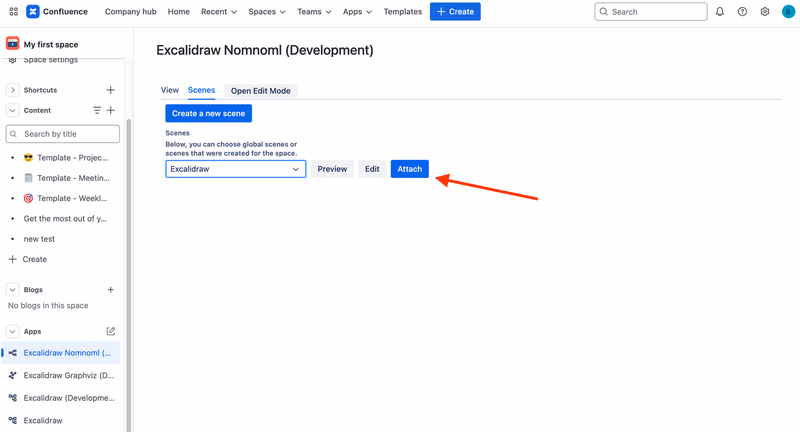Screen dimensions: 800x432
Task: Open Excalidraw Nomnoml app in sidebar
Action: 61,352
